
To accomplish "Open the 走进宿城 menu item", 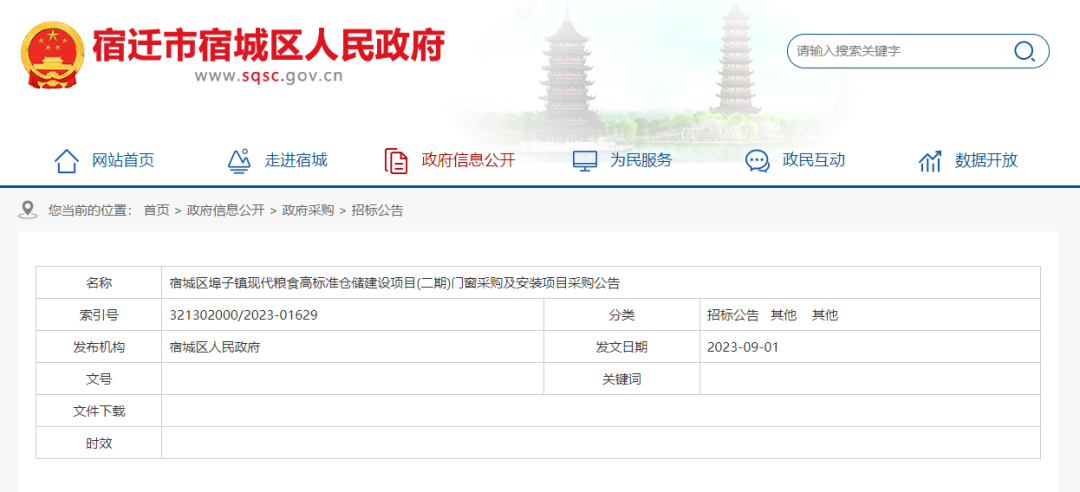I will pos(296,161).
